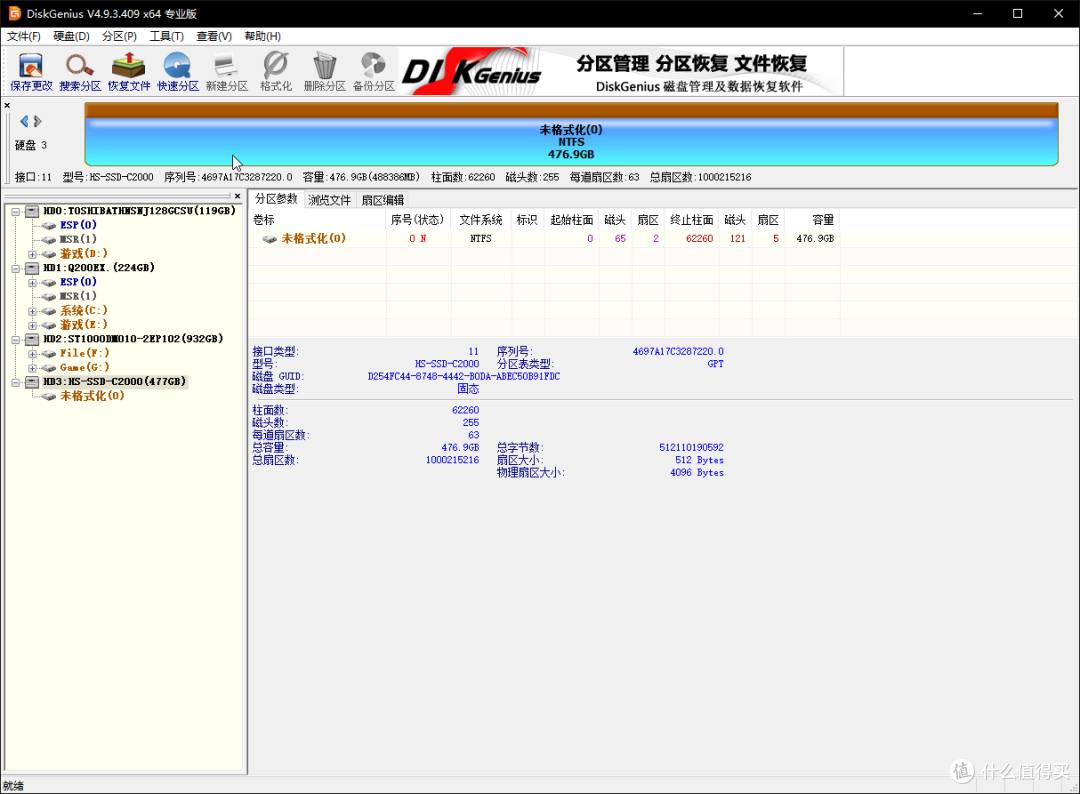Select HD2:ST1000DM010 disk in the tree
Screen dimensions: 1080x794
pyautogui.click(x=133, y=339)
